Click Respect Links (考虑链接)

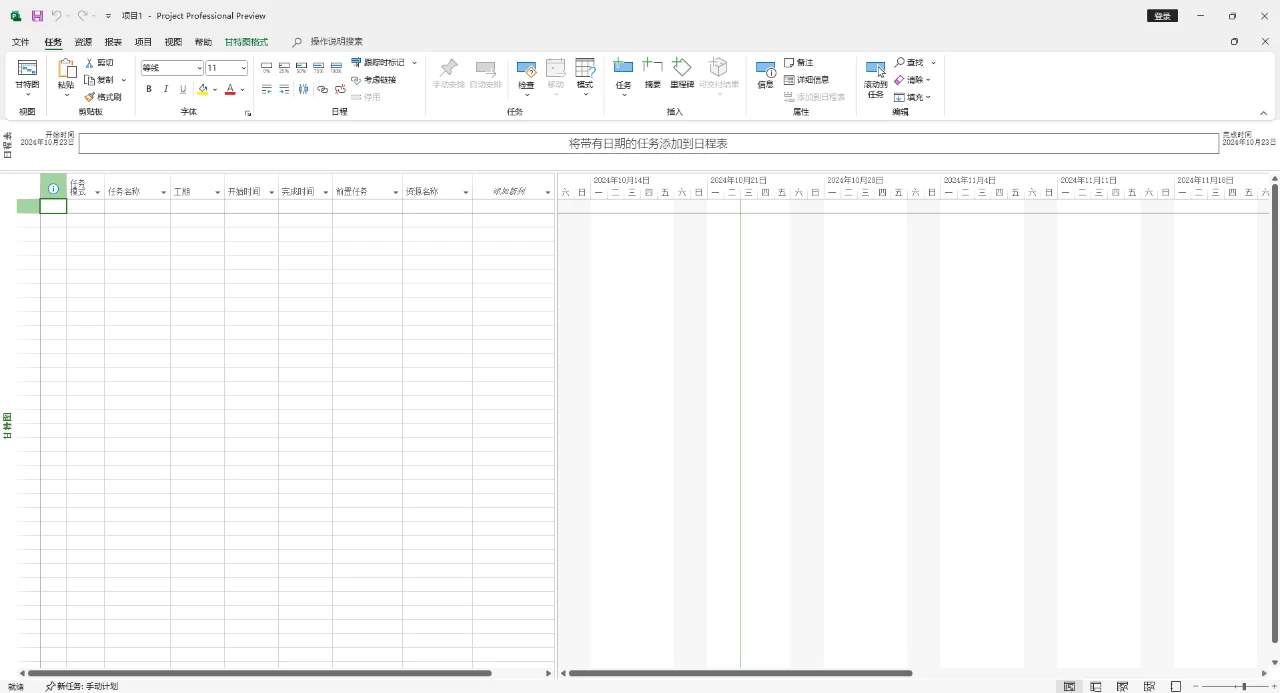tap(373, 80)
